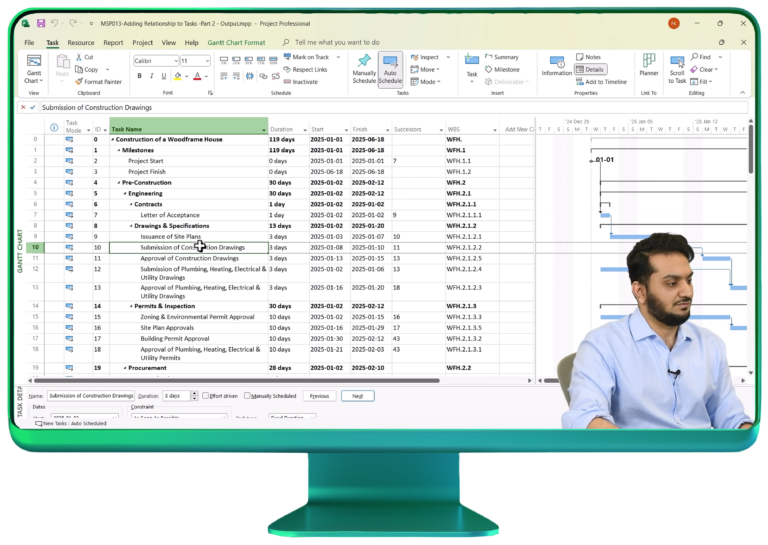Click the Tell me what you want search box
This screenshot has height=545, width=768.
click(337, 43)
